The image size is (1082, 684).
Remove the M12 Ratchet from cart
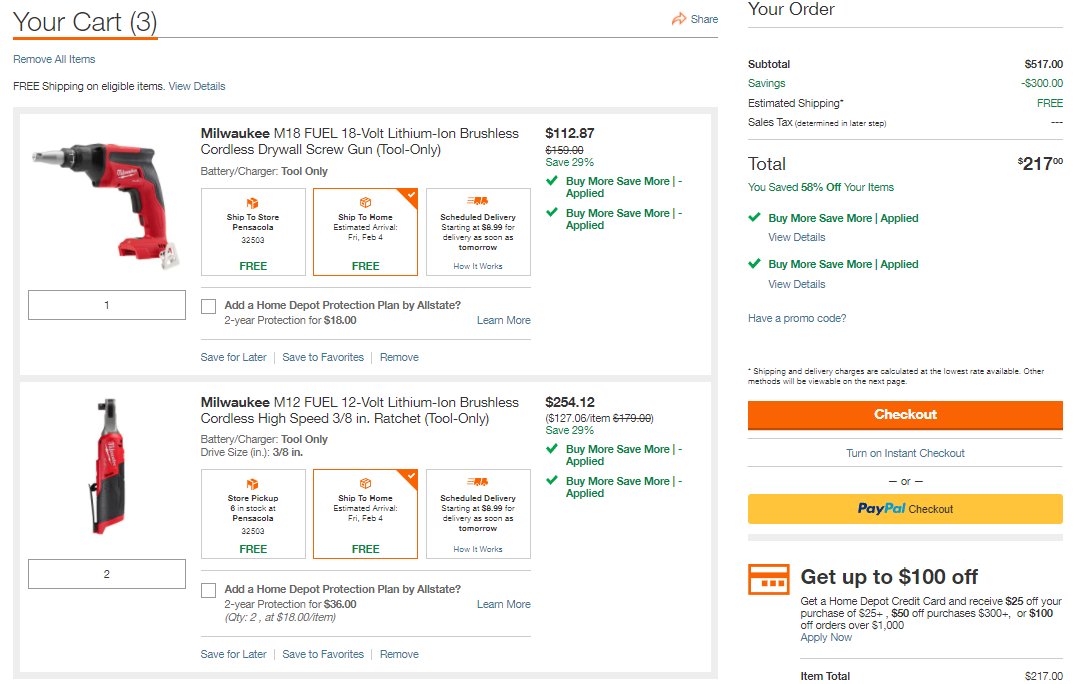coord(399,654)
